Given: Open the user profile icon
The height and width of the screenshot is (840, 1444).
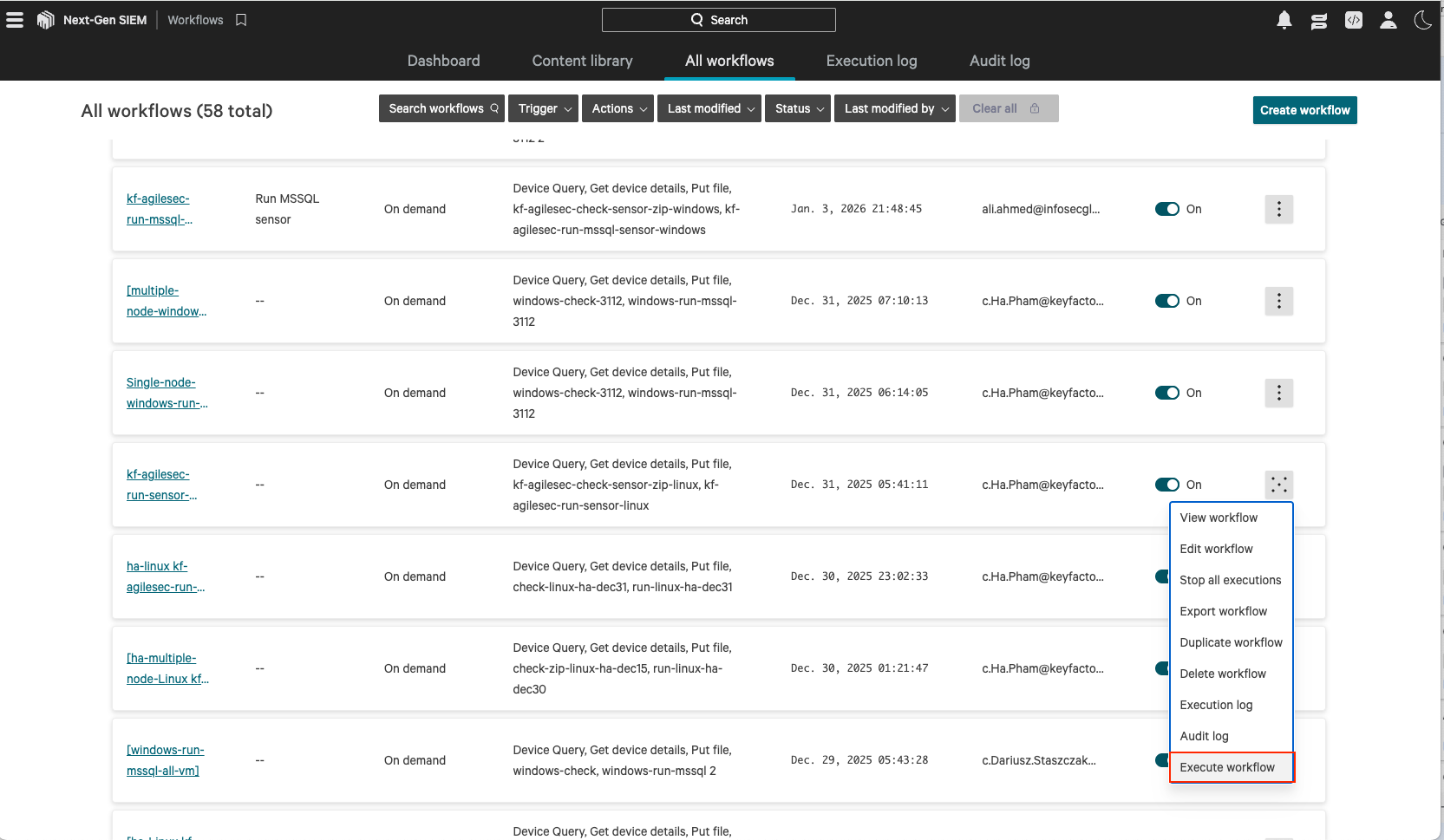Looking at the screenshot, I should tap(1388, 20).
